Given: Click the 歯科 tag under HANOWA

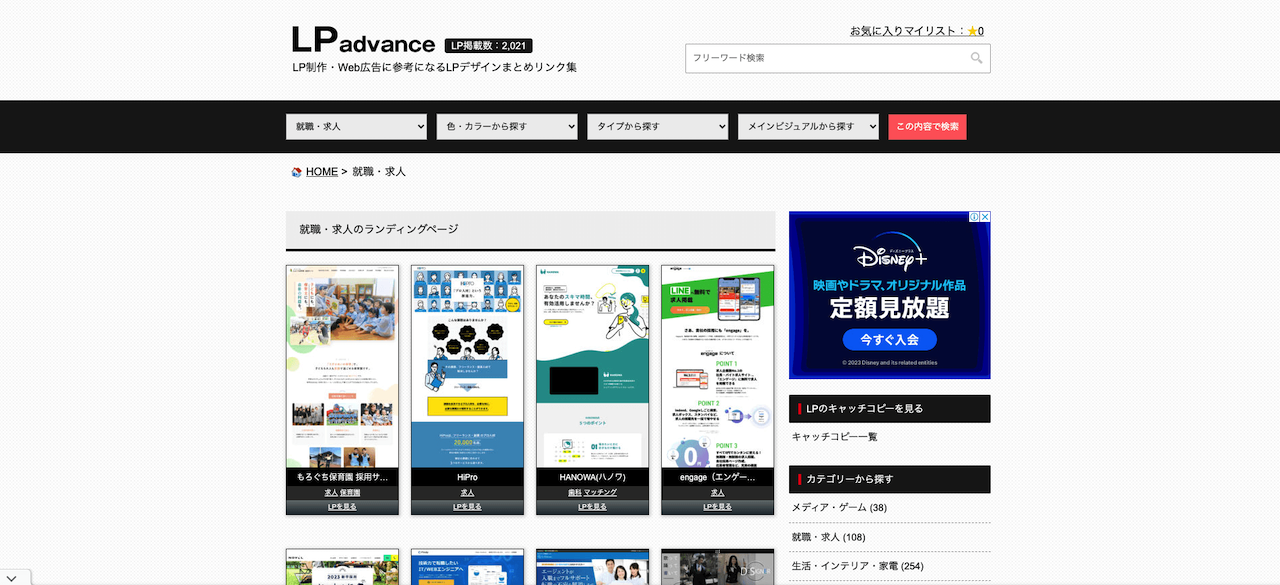Looking at the screenshot, I should point(577,492).
